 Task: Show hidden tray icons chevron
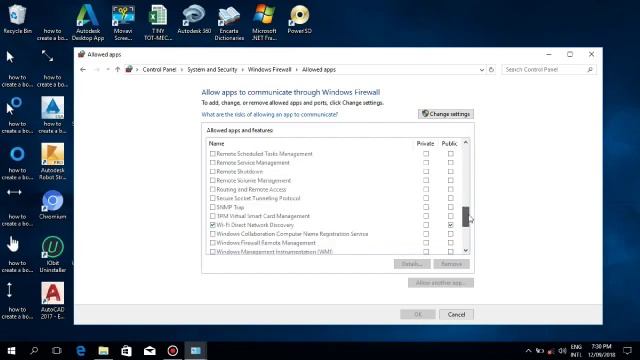(x=529, y=351)
